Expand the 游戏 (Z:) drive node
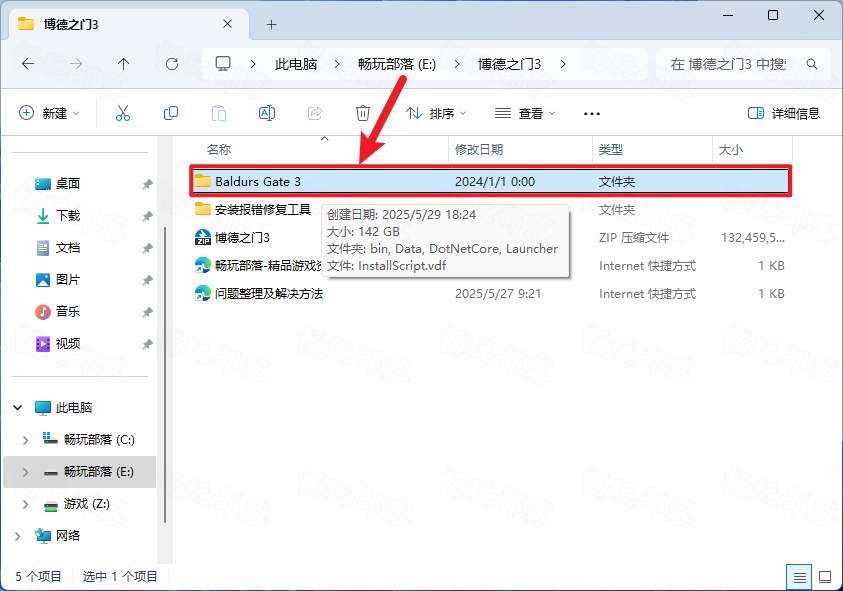The width and height of the screenshot is (843, 591). pyautogui.click(x=25, y=504)
